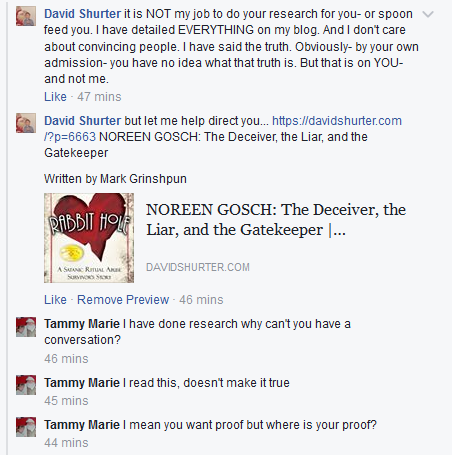Click the 47 mins timestamp
This screenshot has height=455, width=452.
point(99,97)
